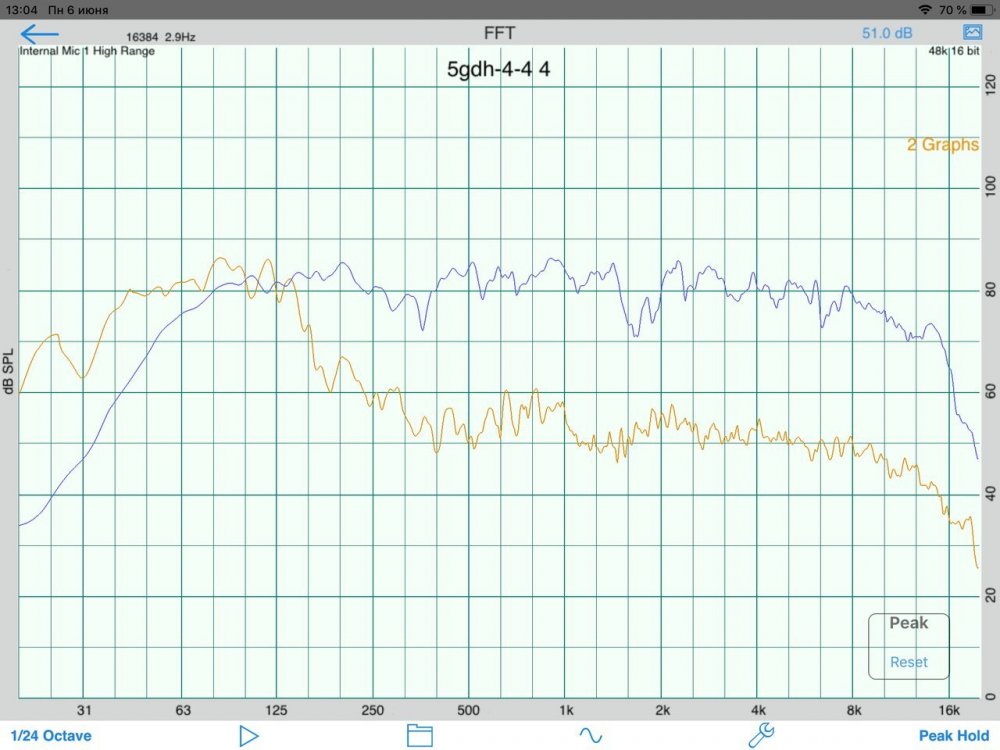This screenshot has height=750, width=1000.
Task: Edit the graph title 5gdh-4-4 4
Action: [x=498, y=70]
